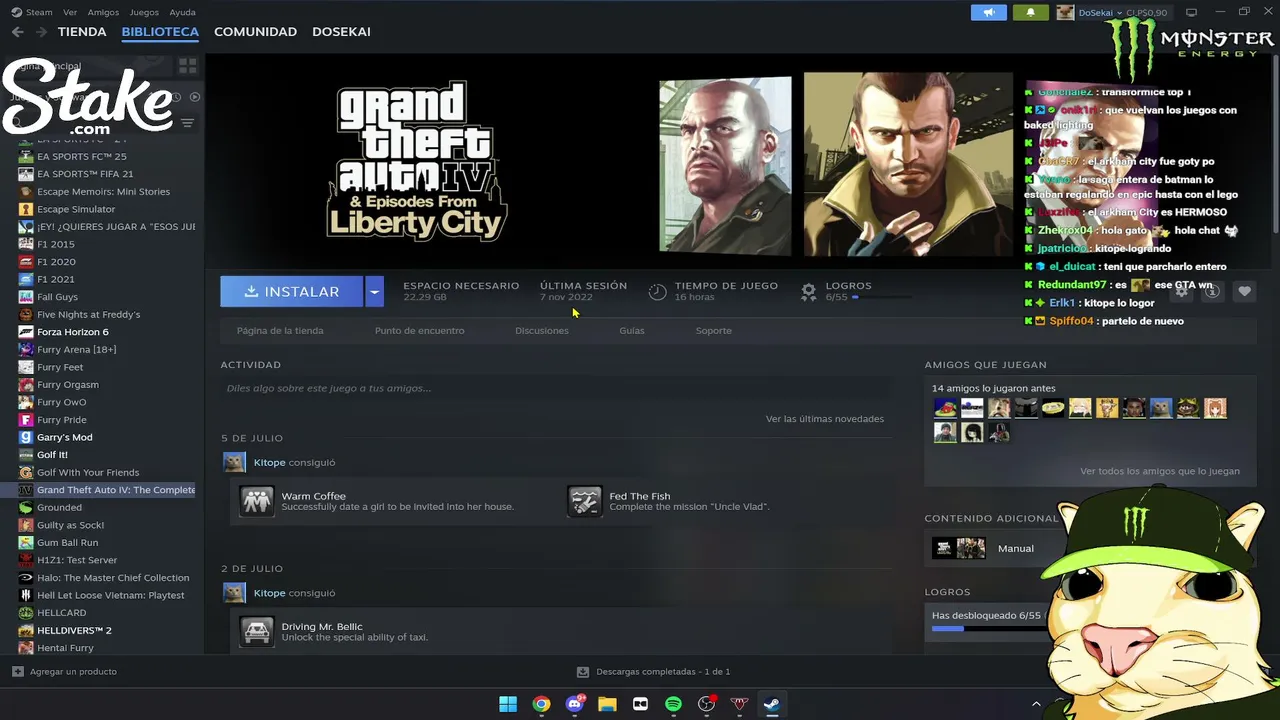Switch to Big Picture mode icon

click(x=1191, y=12)
